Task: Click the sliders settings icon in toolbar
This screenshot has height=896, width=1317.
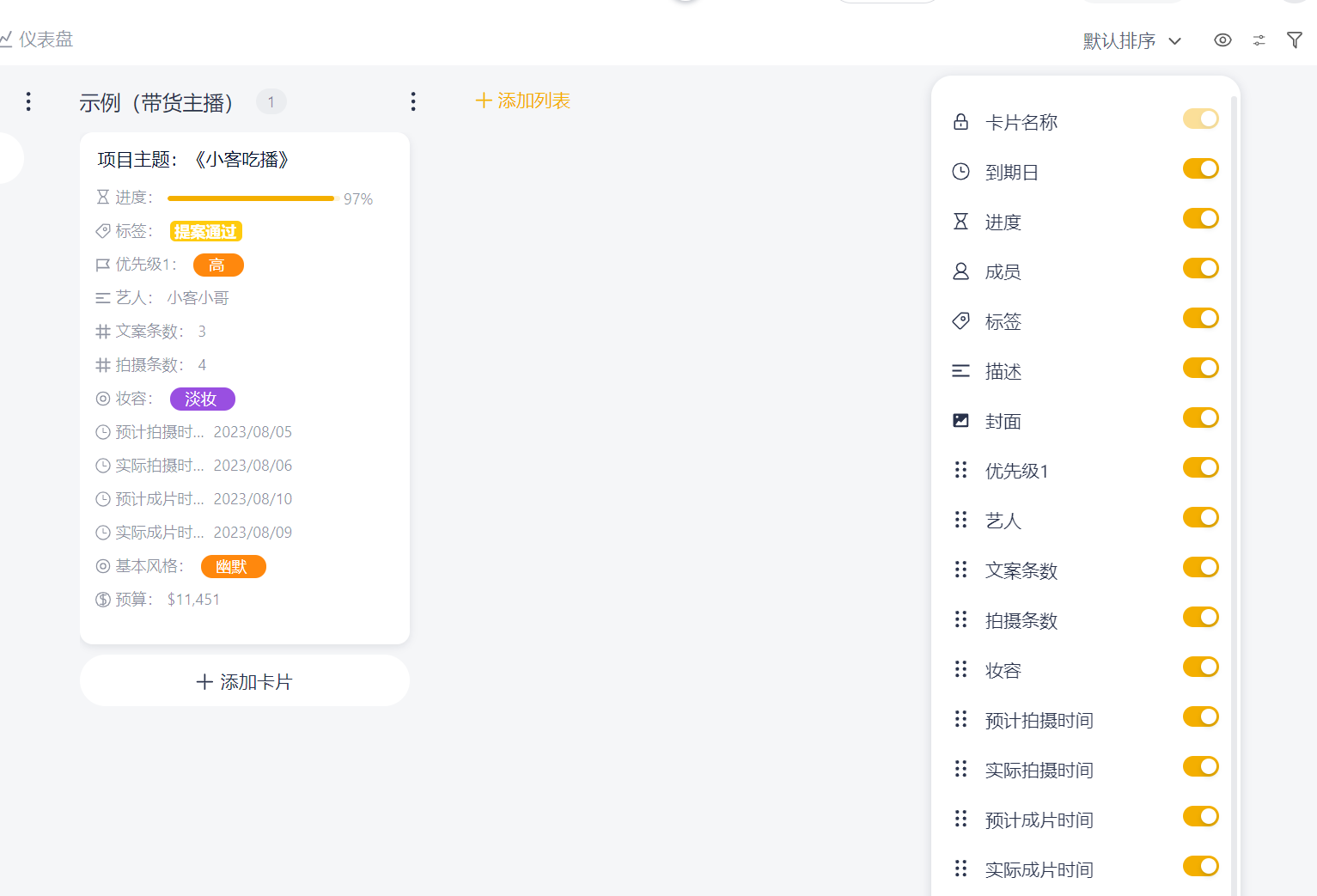Action: (x=1259, y=40)
